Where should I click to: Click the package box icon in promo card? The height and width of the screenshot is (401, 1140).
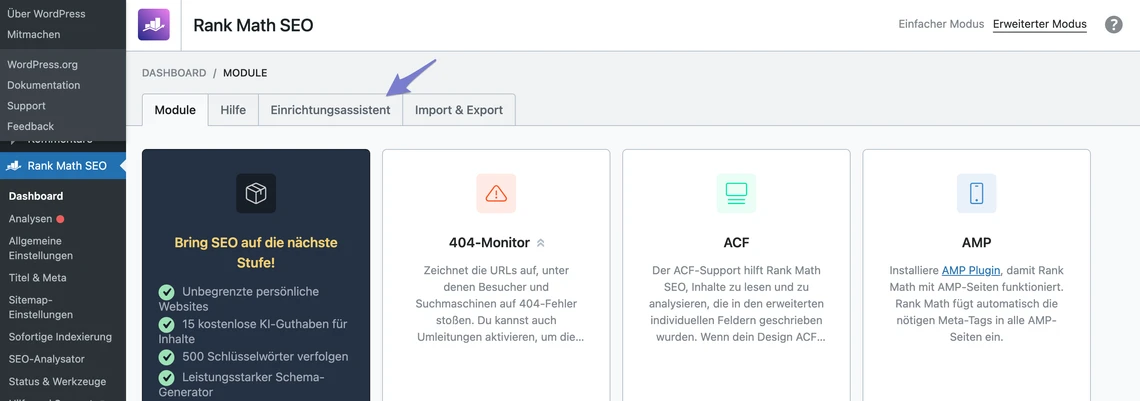(256, 193)
